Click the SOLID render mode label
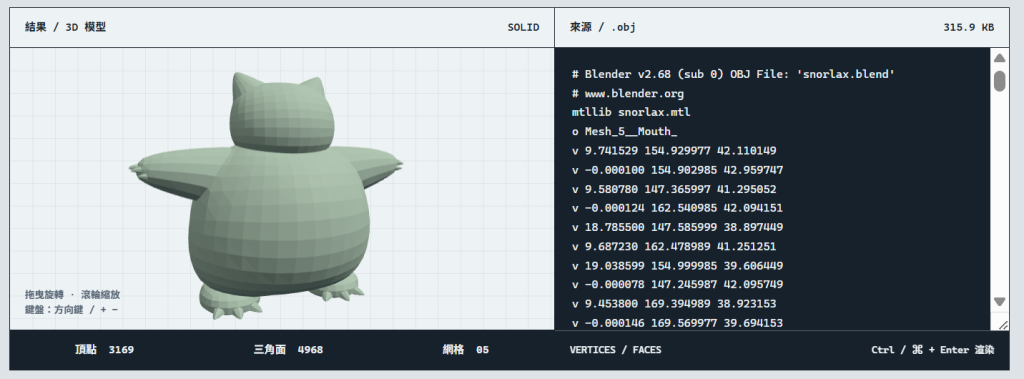This screenshot has width=1024, height=379. [x=523, y=27]
